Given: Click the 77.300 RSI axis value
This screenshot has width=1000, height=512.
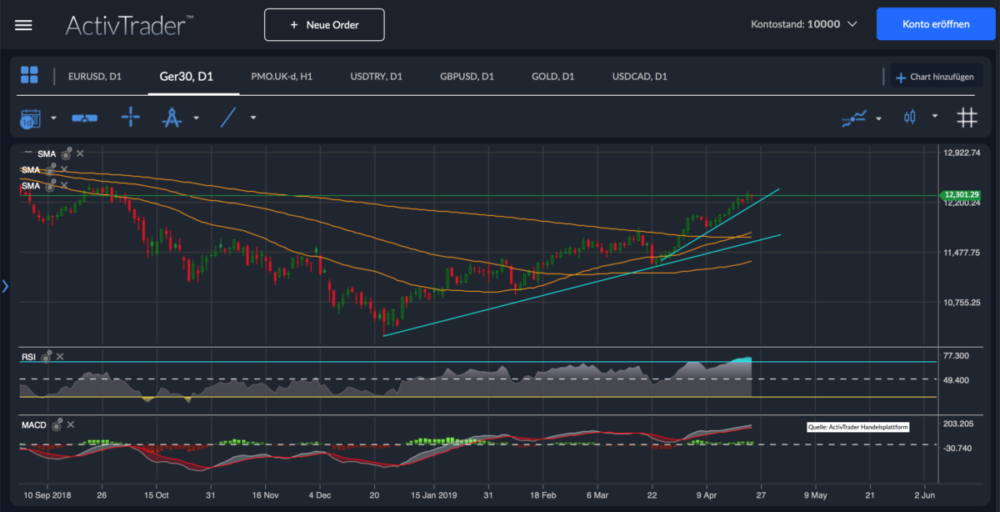Looking at the screenshot, I should 957,355.
